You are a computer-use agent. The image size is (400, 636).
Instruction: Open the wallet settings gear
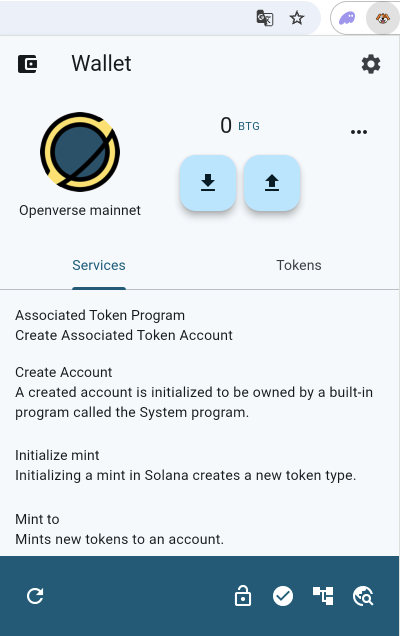371,64
